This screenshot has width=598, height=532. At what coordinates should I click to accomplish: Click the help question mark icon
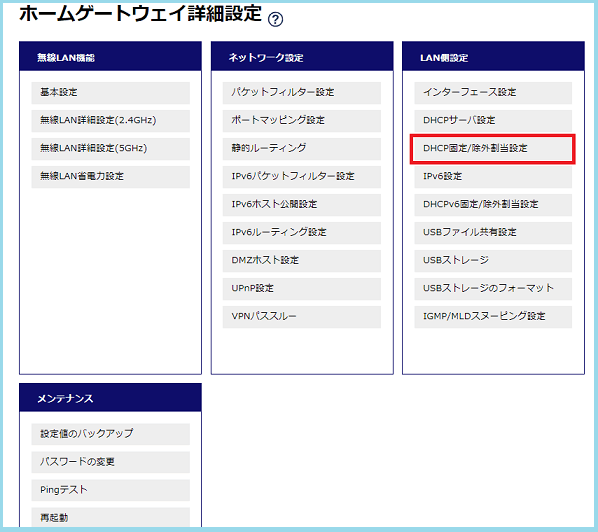(275, 19)
